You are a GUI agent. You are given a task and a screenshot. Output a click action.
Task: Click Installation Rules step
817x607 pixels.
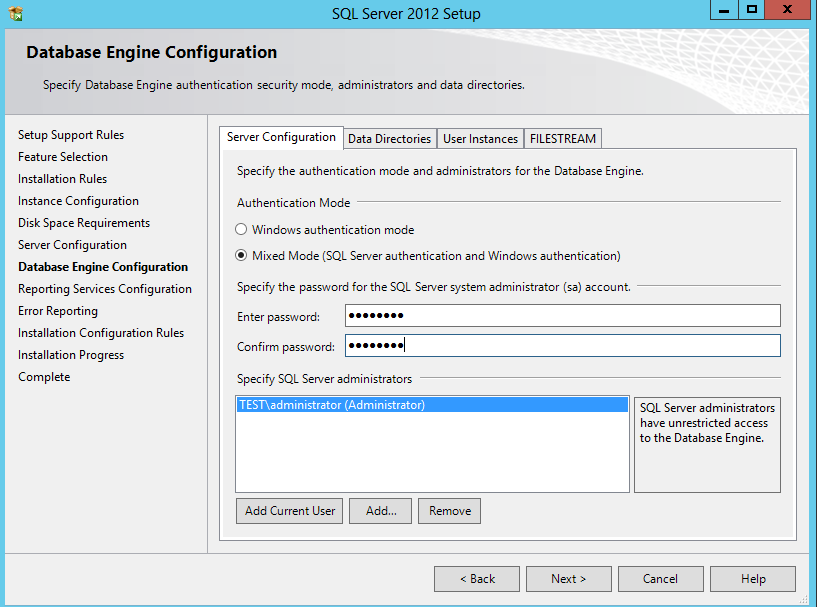[63, 179]
